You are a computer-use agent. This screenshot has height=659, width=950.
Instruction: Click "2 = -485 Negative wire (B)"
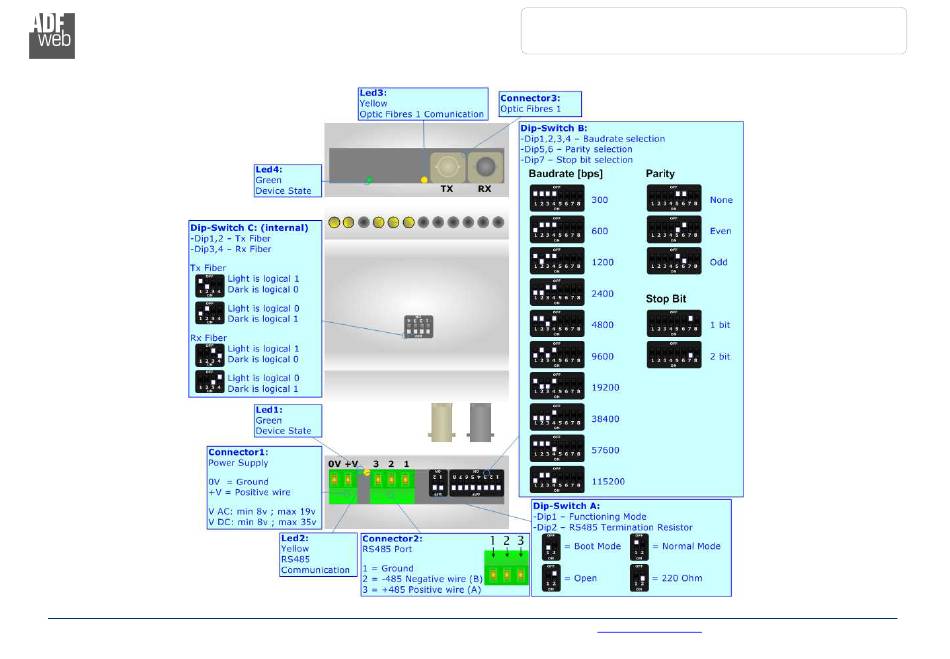tap(422, 579)
